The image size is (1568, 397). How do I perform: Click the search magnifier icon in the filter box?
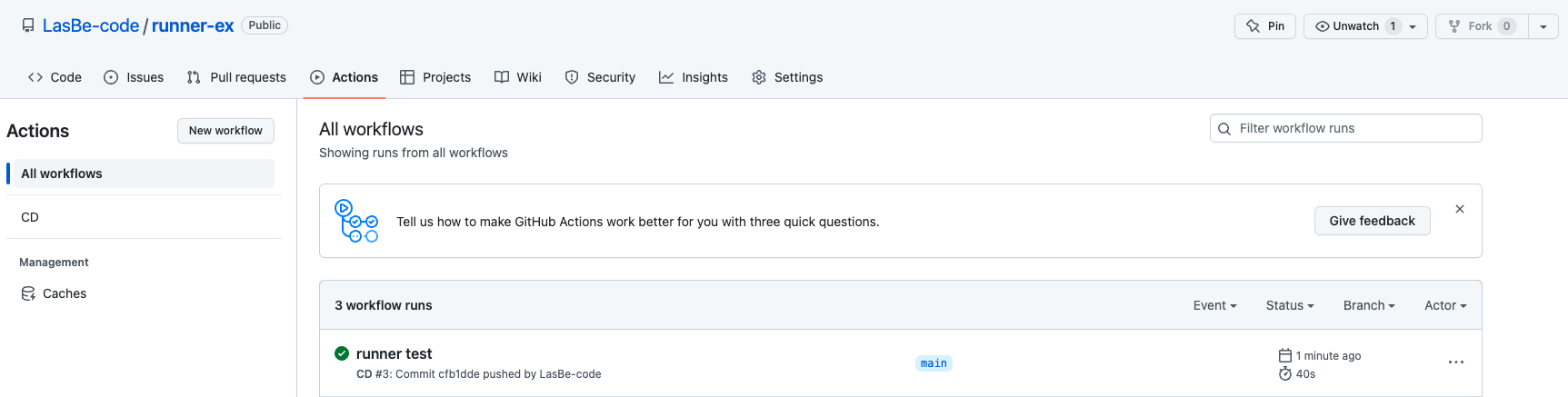(1224, 129)
